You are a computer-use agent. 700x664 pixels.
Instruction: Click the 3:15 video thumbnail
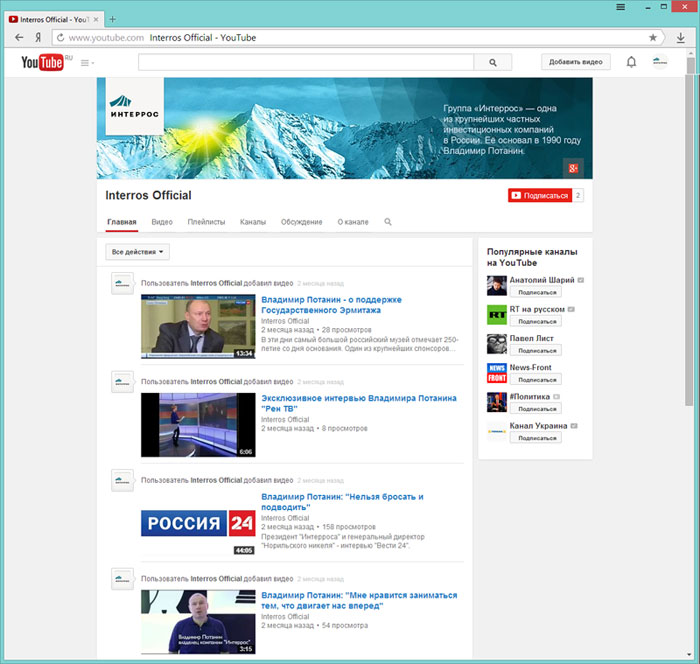[x=198, y=622]
